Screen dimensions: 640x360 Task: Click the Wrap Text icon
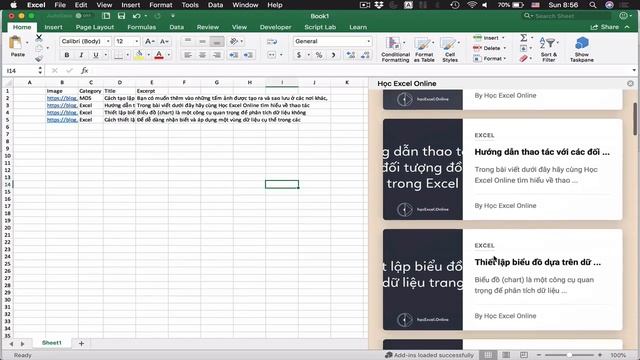coord(272,41)
